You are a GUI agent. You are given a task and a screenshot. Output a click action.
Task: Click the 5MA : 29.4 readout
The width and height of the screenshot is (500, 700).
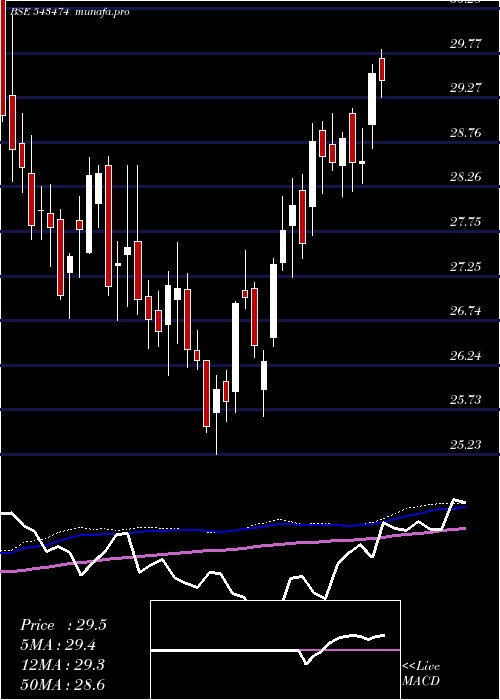click(x=58, y=645)
